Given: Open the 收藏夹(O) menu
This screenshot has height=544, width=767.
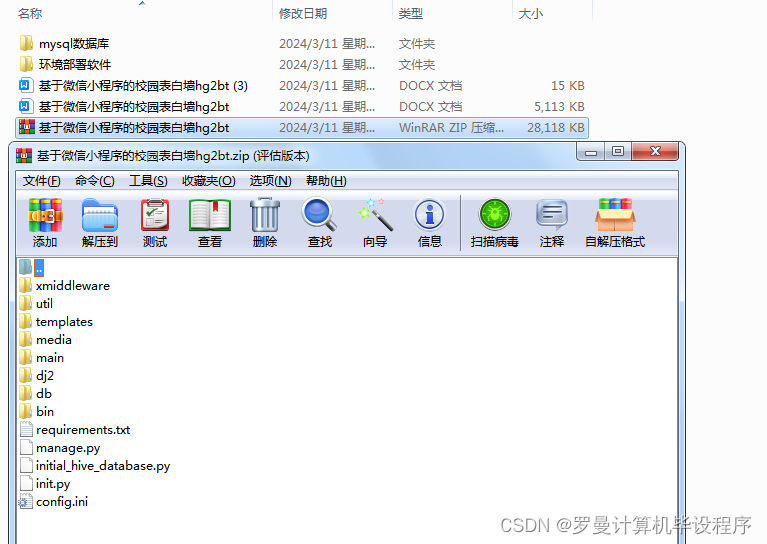Looking at the screenshot, I should 208,181.
